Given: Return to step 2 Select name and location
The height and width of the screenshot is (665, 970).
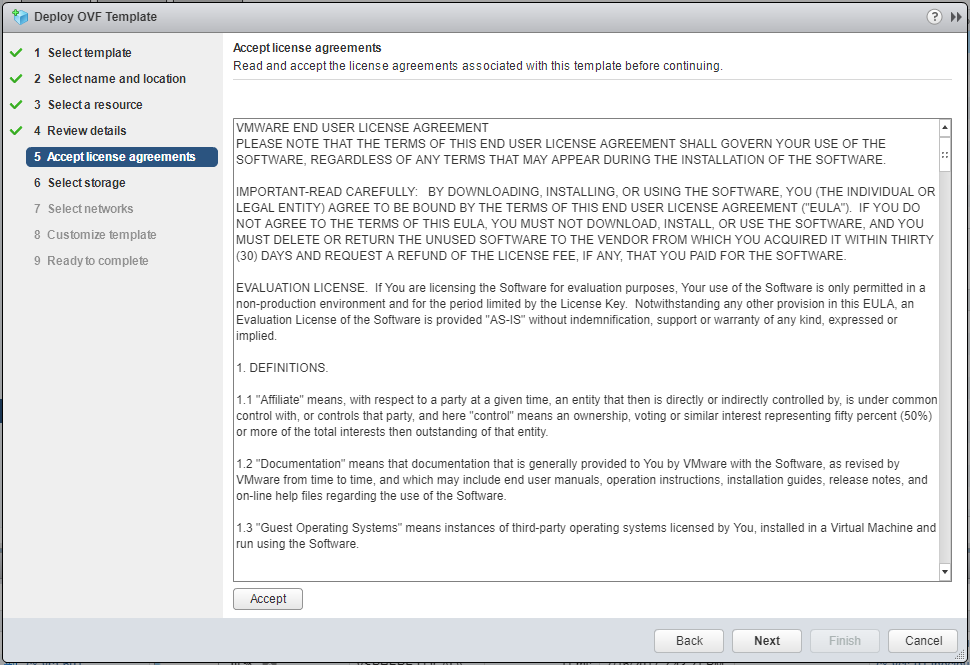Looking at the screenshot, I should [116, 79].
